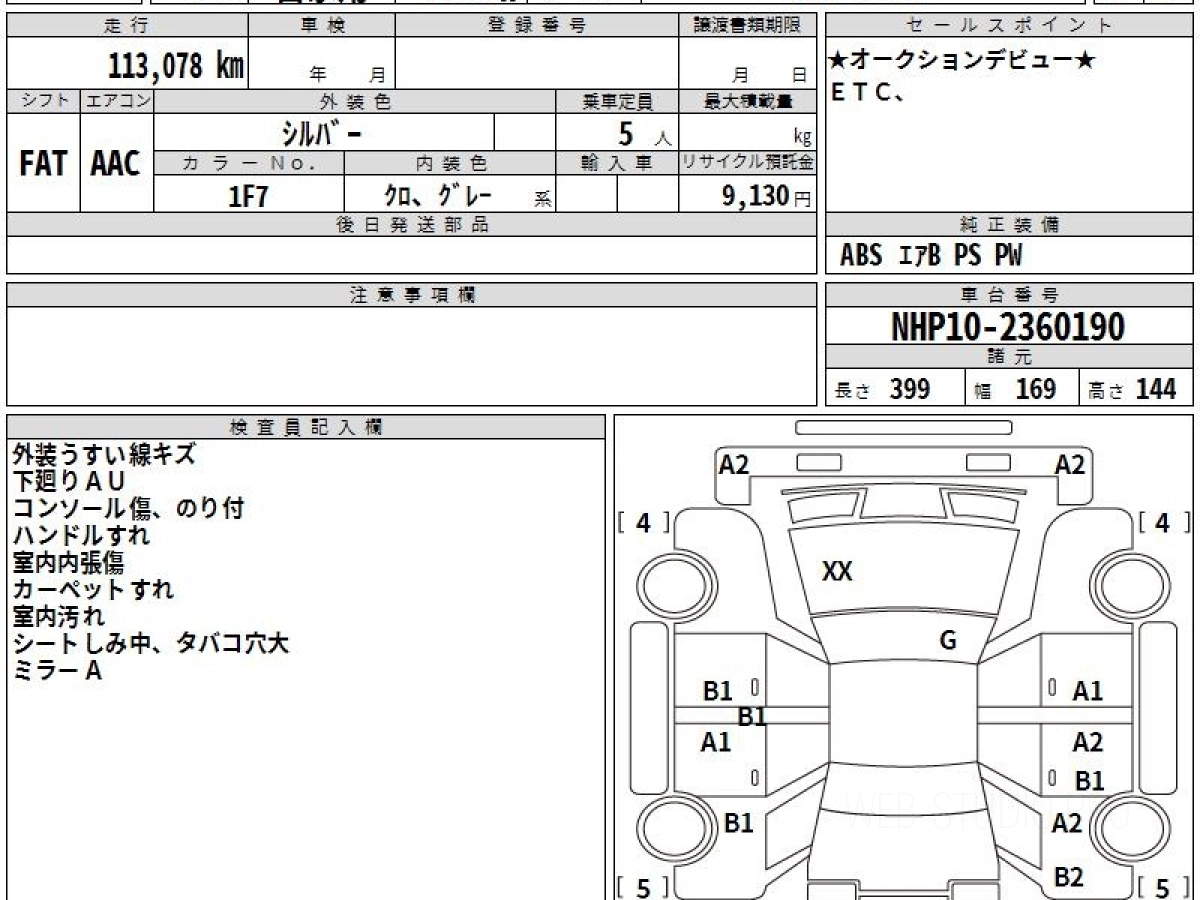
Task: Click the mileage value 113,078 km
Action: pos(176,67)
